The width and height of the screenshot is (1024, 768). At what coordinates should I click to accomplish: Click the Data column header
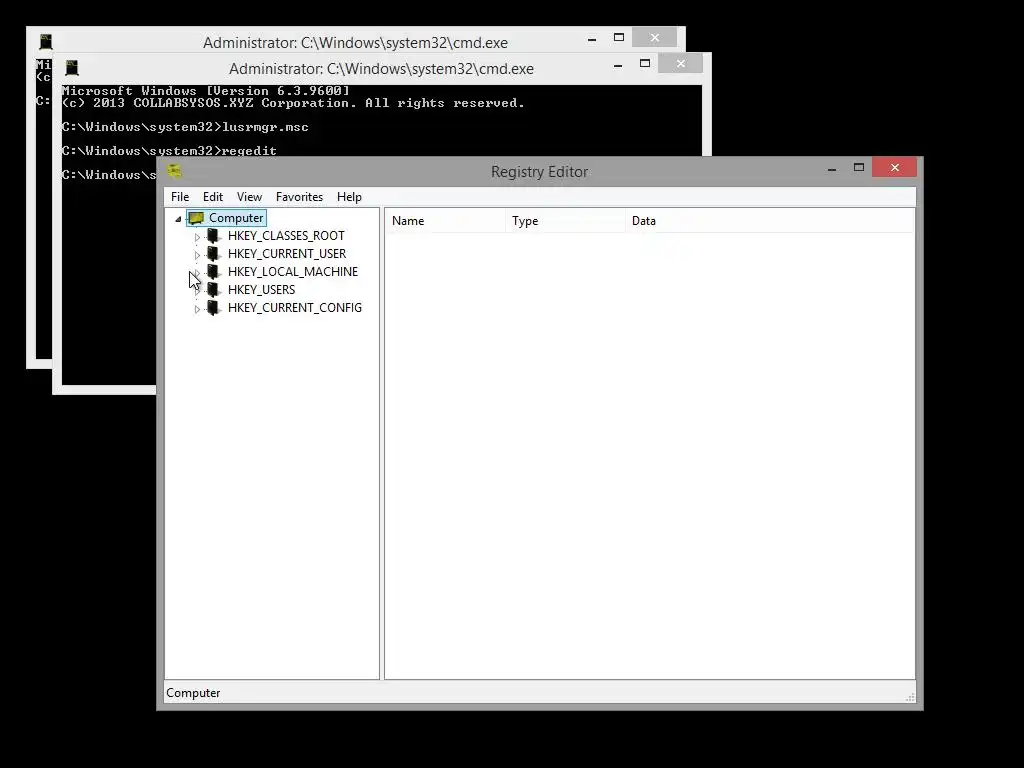coord(769,221)
